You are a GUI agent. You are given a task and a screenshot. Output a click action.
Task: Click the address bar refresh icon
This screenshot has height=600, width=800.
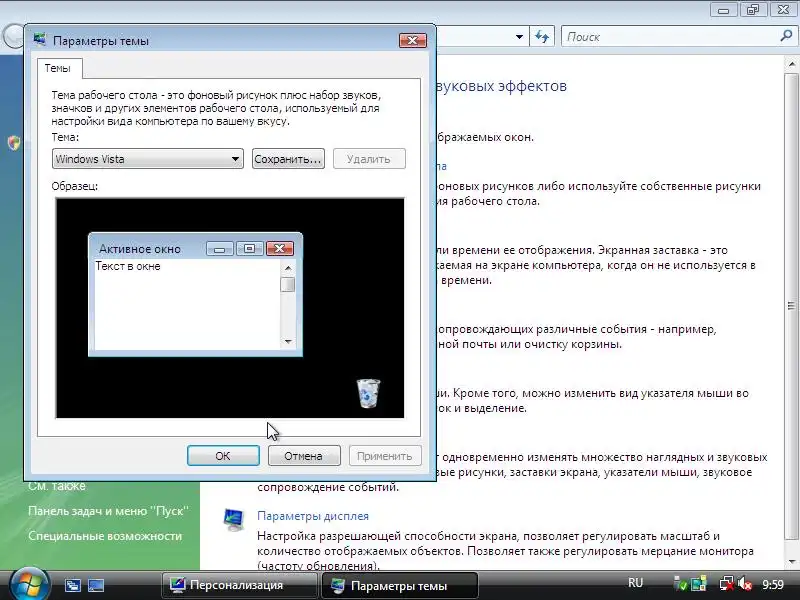[542, 37]
